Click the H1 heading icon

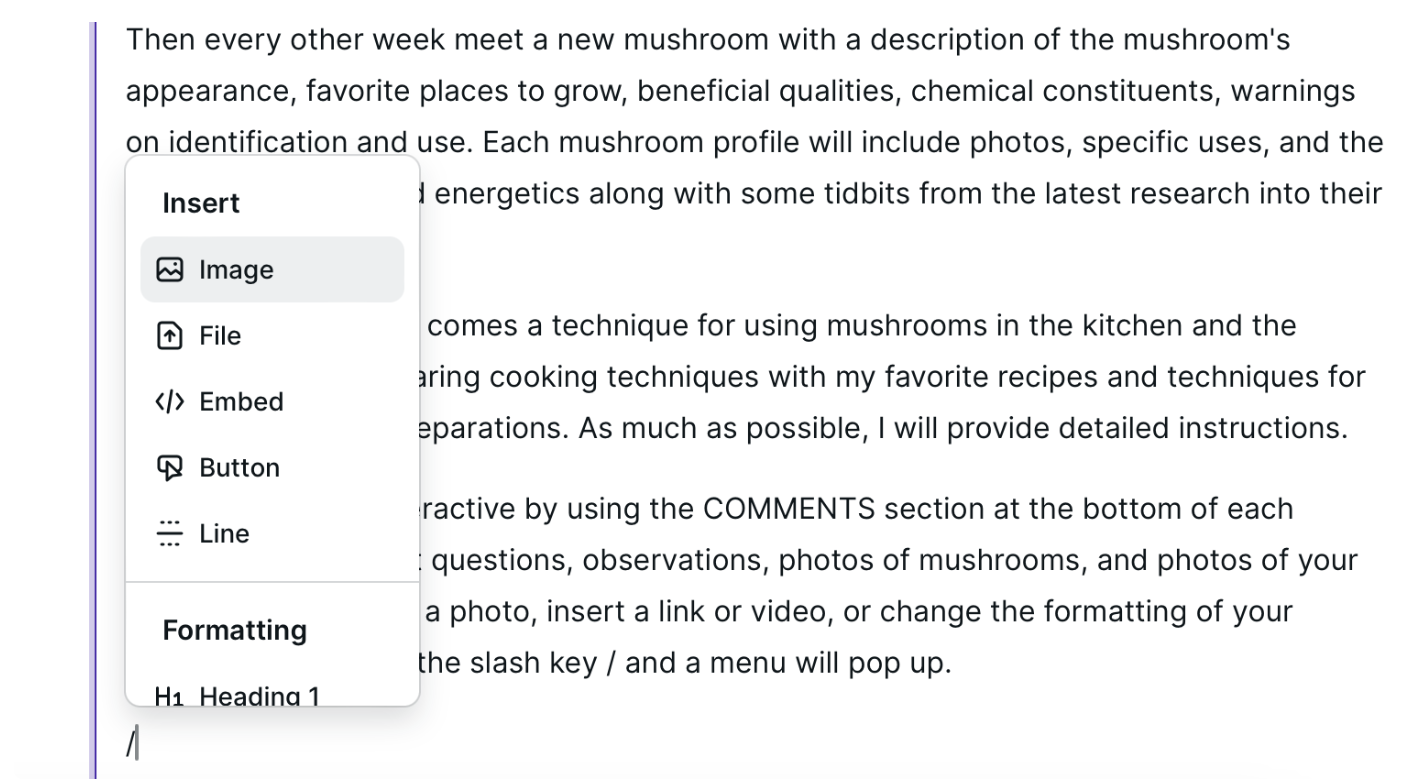click(x=170, y=696)
